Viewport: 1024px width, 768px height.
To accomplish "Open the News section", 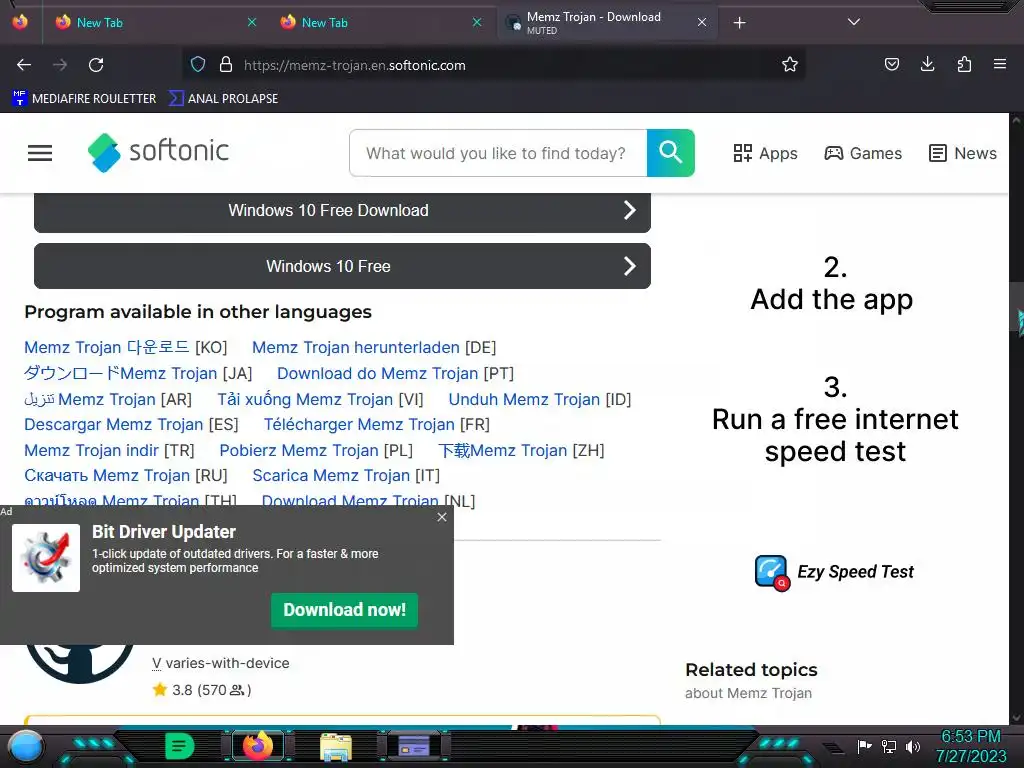I will [963, 153].
